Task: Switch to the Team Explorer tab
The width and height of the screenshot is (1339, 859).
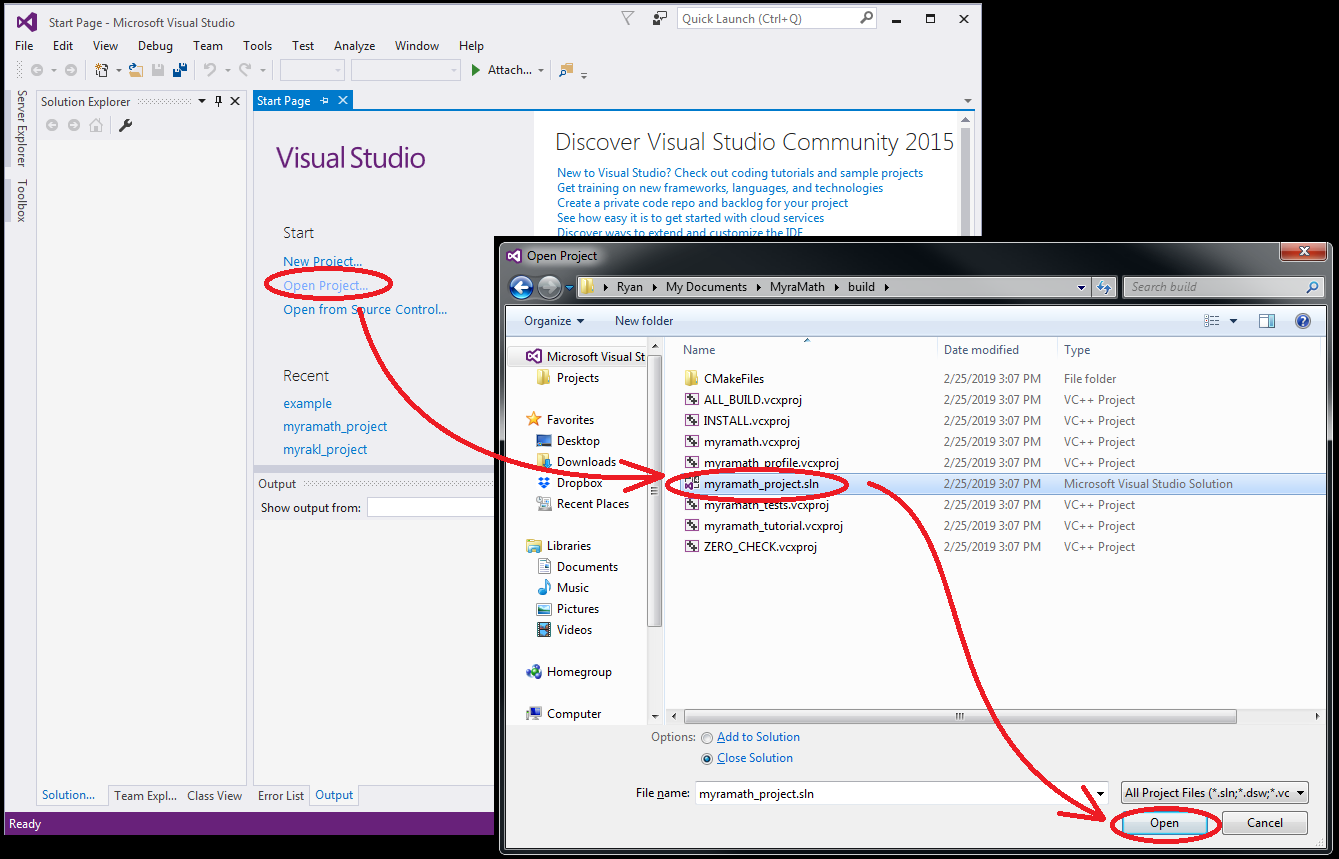Action: coord(145,796)
